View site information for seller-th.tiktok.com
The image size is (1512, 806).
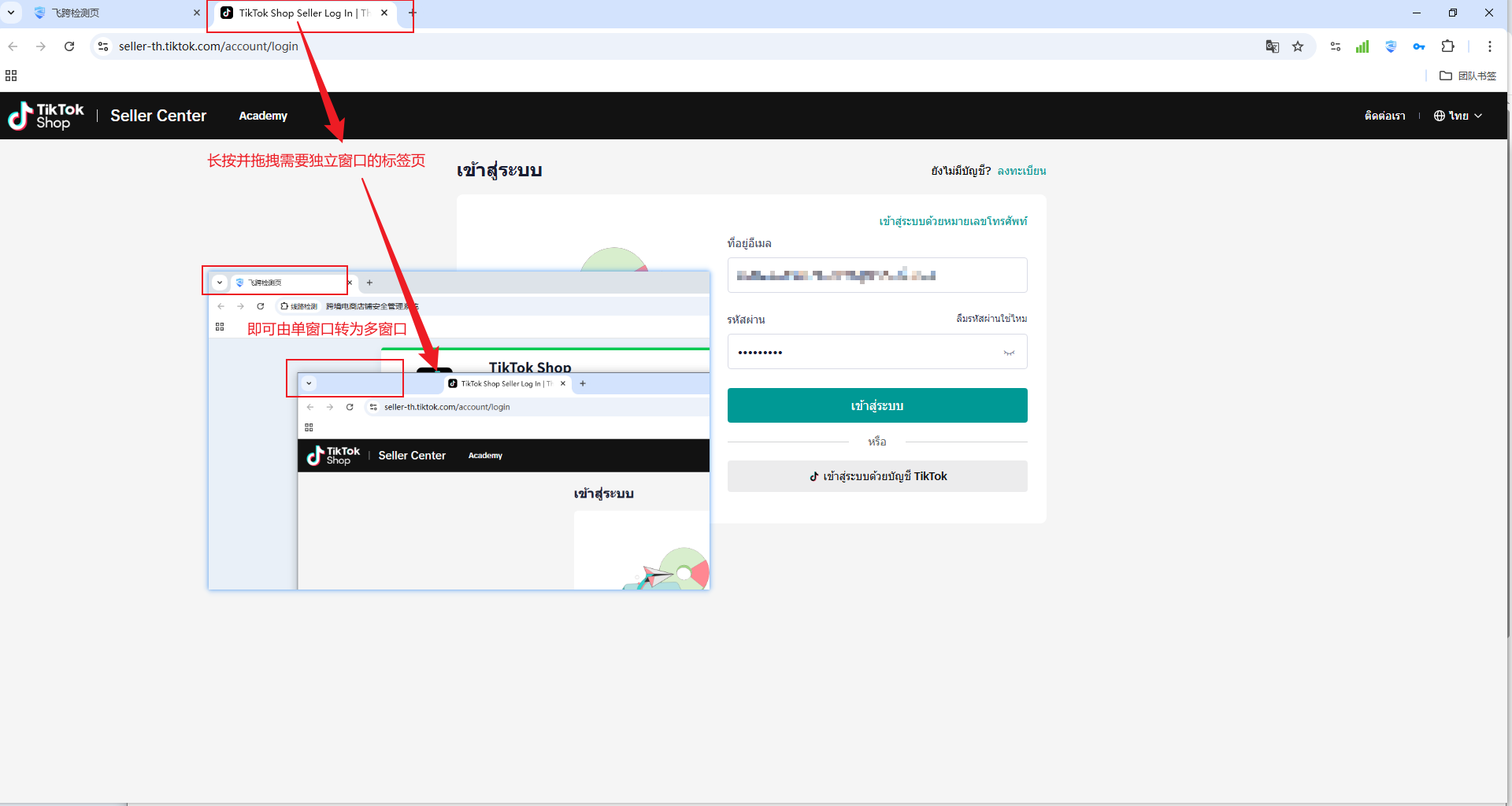tap(103, 46)
